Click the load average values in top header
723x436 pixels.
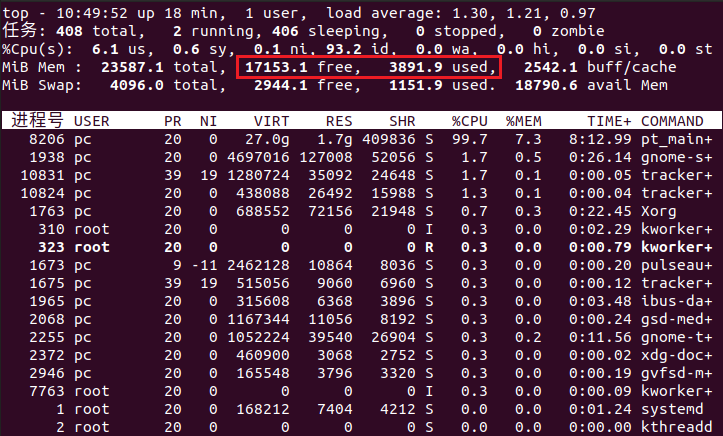[x=524, y=13]
